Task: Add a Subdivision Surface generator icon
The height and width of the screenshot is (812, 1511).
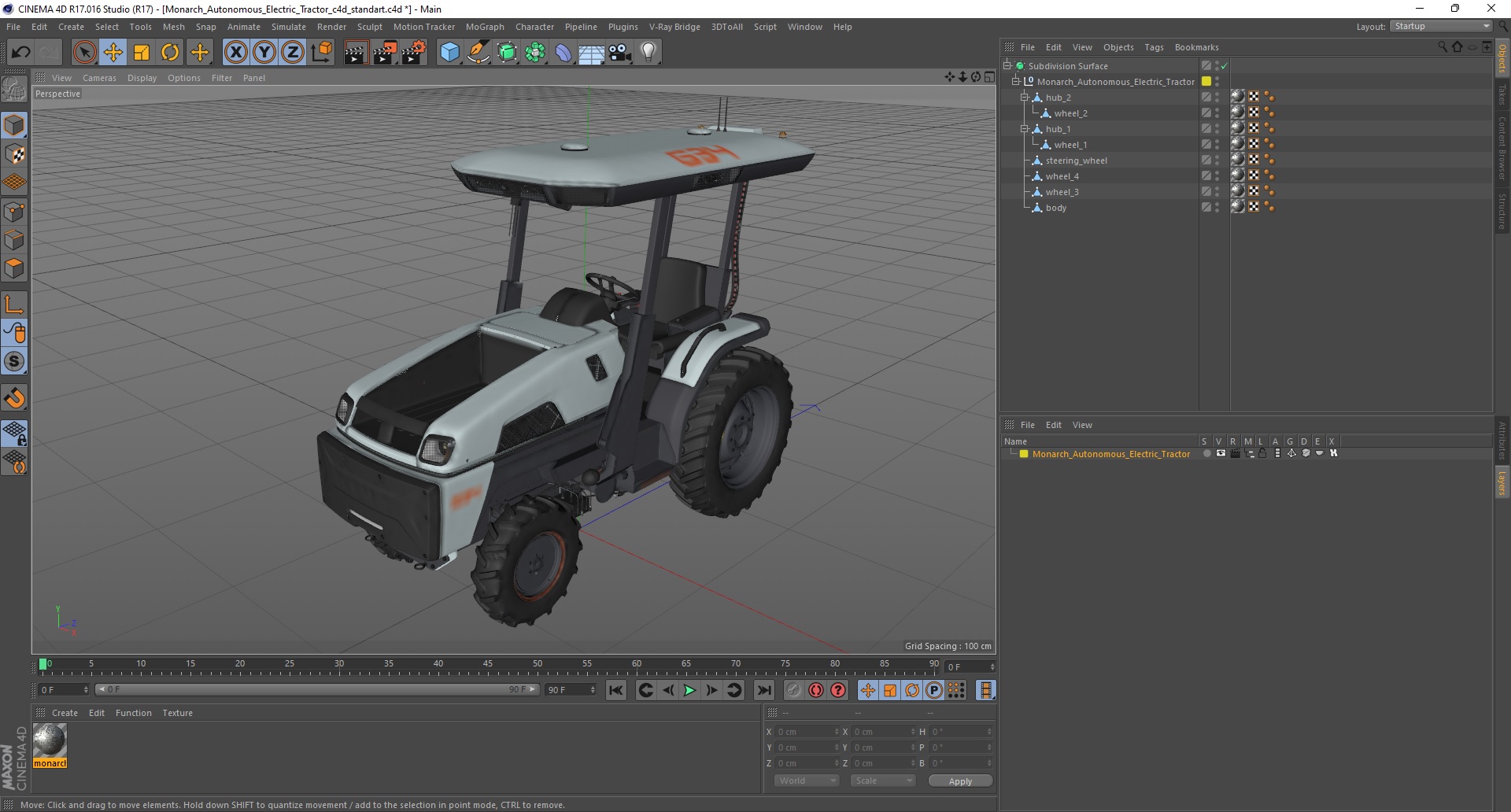Action: pyautogui.click(x=507, y=53)
